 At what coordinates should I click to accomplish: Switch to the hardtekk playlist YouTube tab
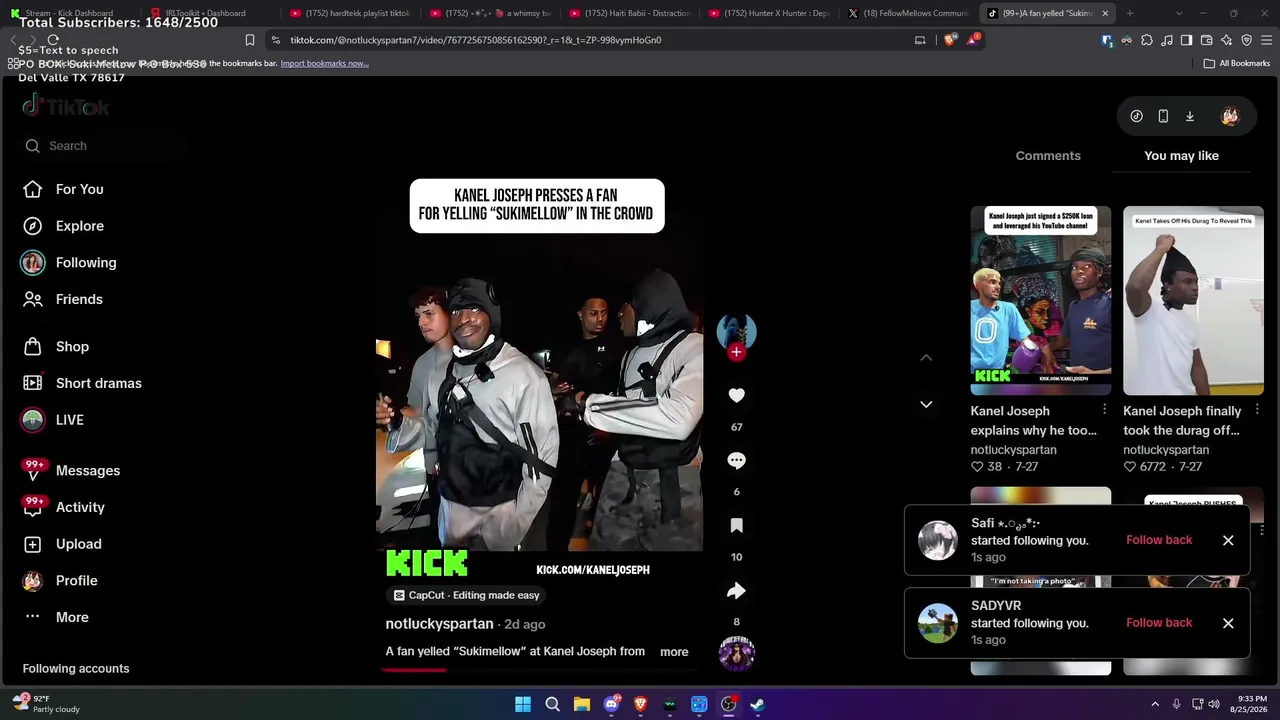pos(350,13)
